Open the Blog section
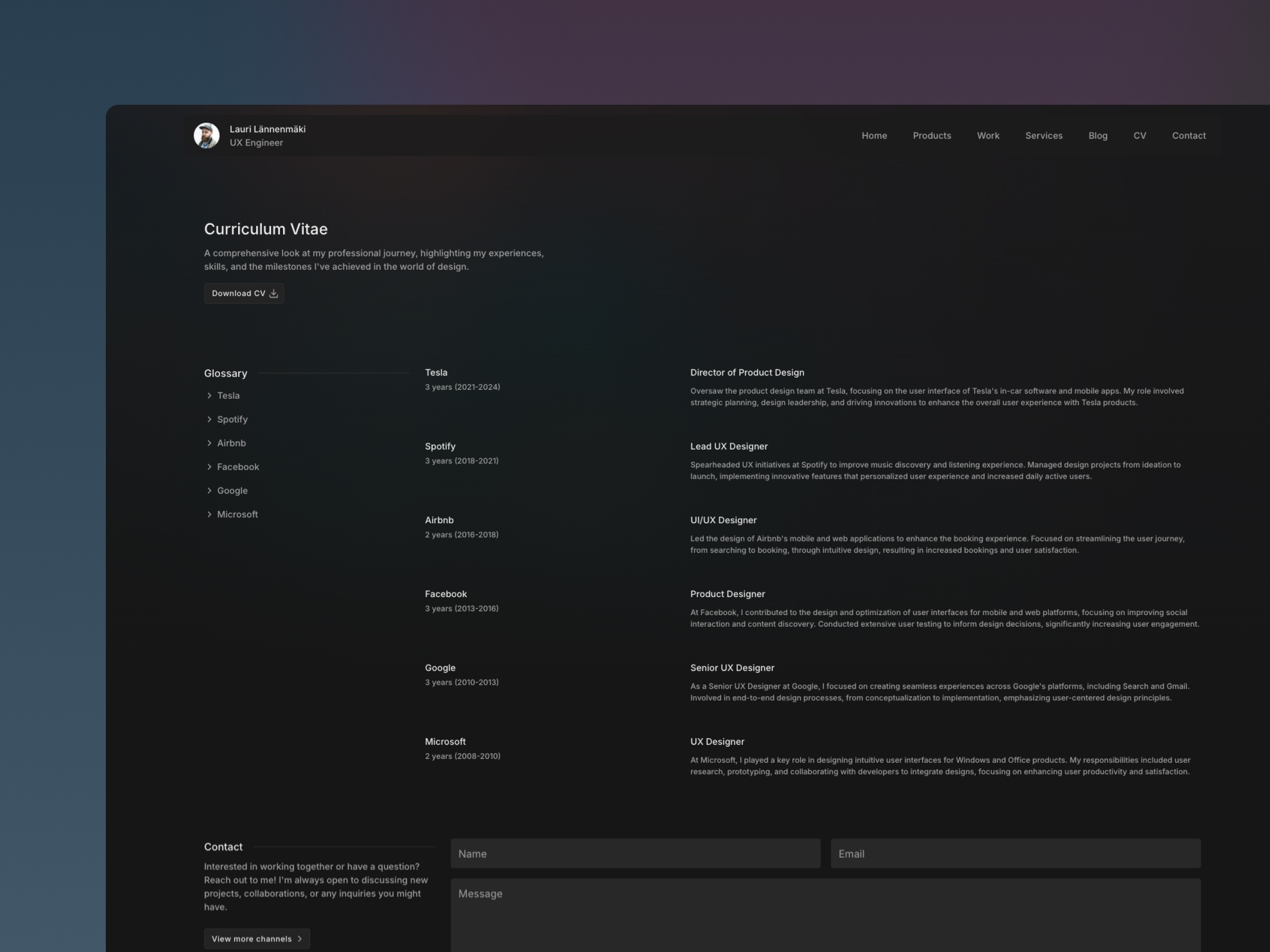Viewport: 1270px width, 952px height. point(1097,135)
